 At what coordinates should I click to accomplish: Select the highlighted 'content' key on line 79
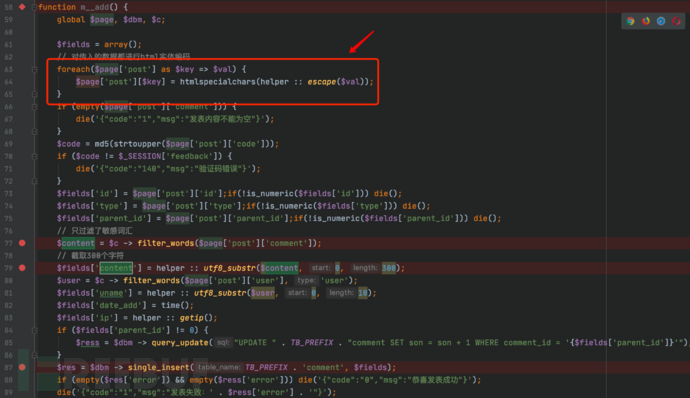tap(116, 268)
